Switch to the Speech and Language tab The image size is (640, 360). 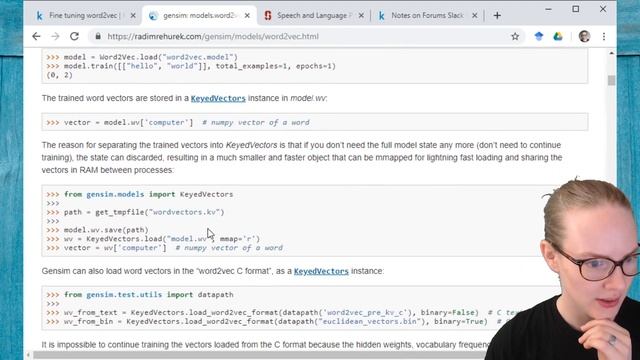pos(313,16)
